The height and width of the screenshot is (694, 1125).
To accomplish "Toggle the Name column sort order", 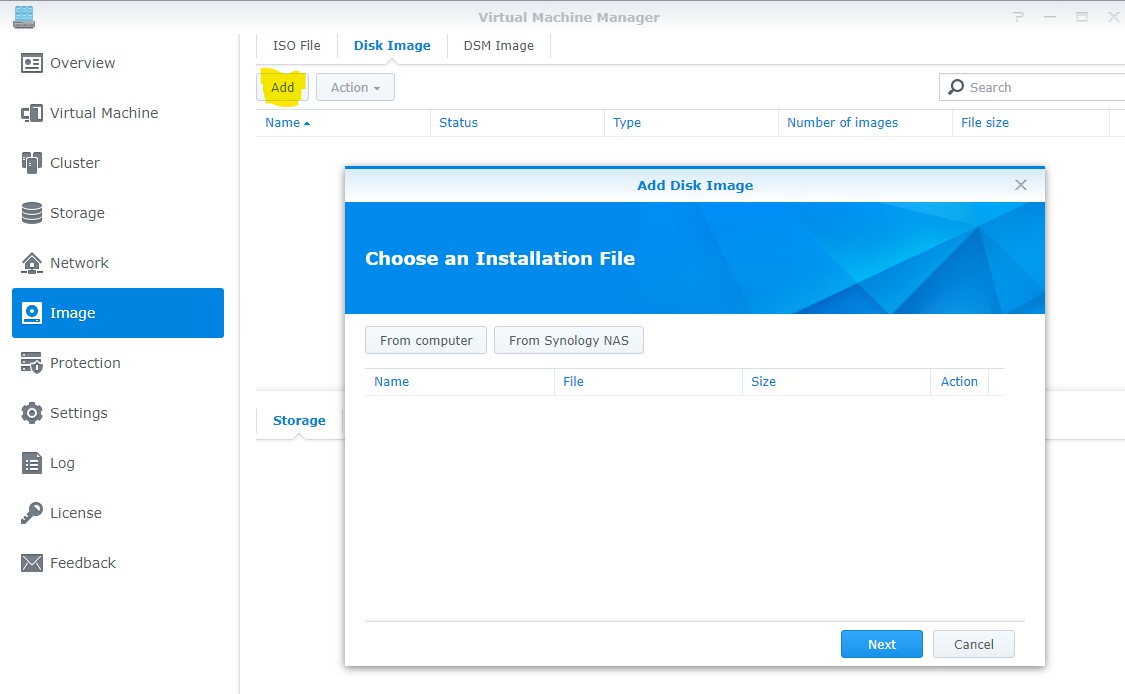I will (281, 122).
